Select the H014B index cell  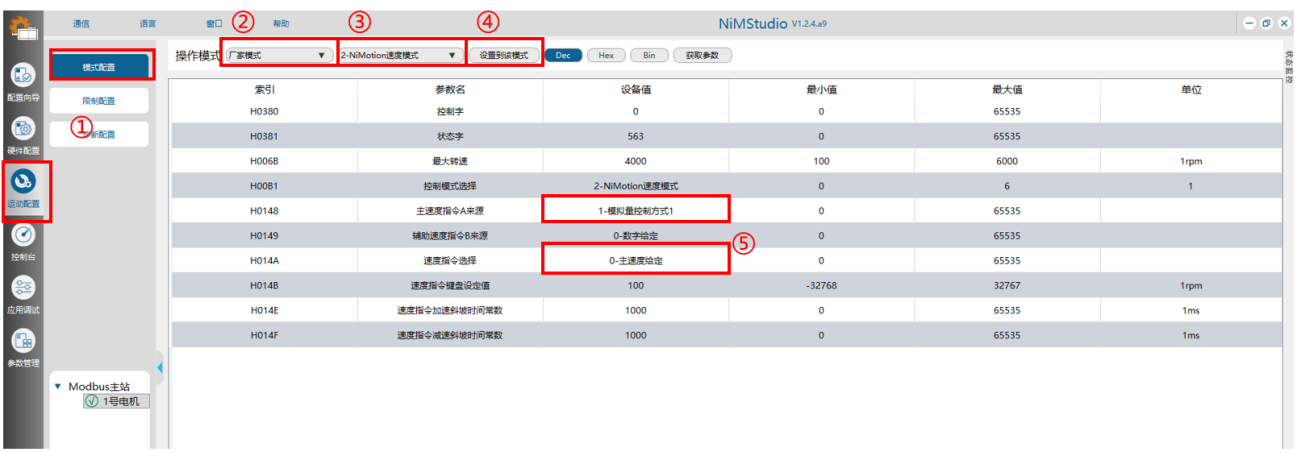[x=265, y=285]
